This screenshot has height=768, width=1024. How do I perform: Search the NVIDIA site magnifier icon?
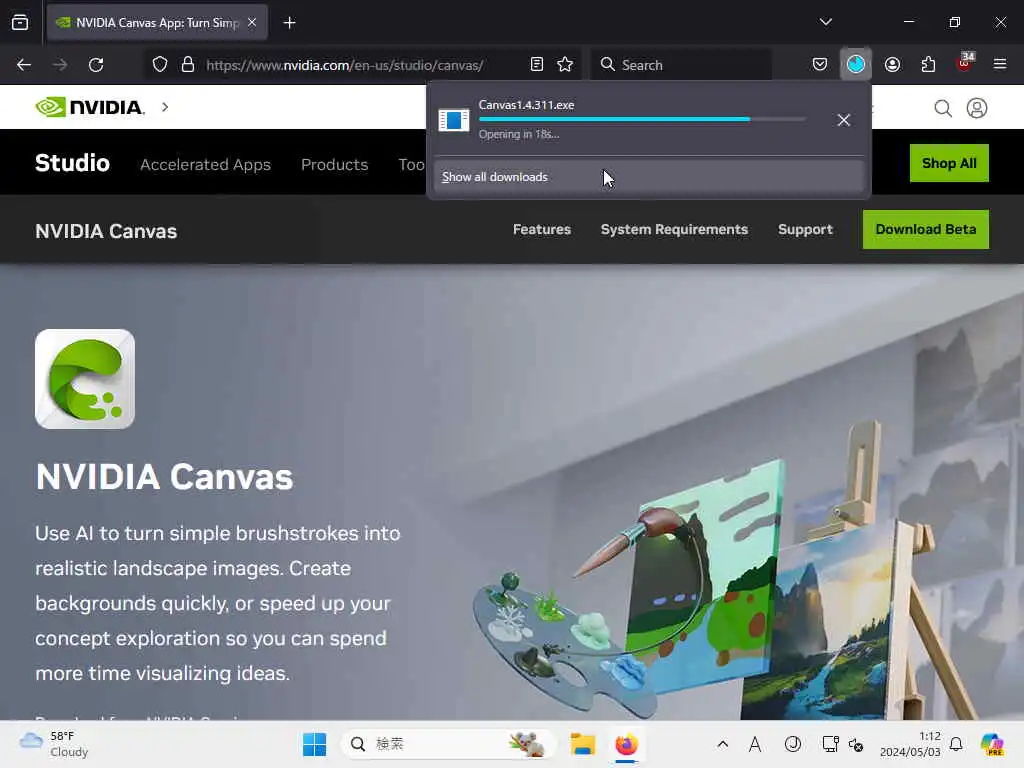pyautogui.click(x=942, y=108)
